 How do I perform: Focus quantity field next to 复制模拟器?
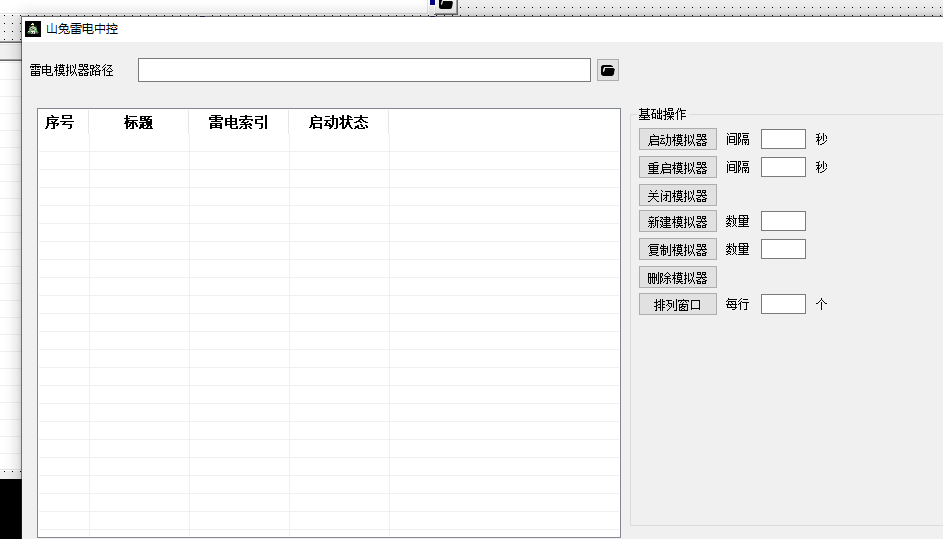(x=783, y=249)
